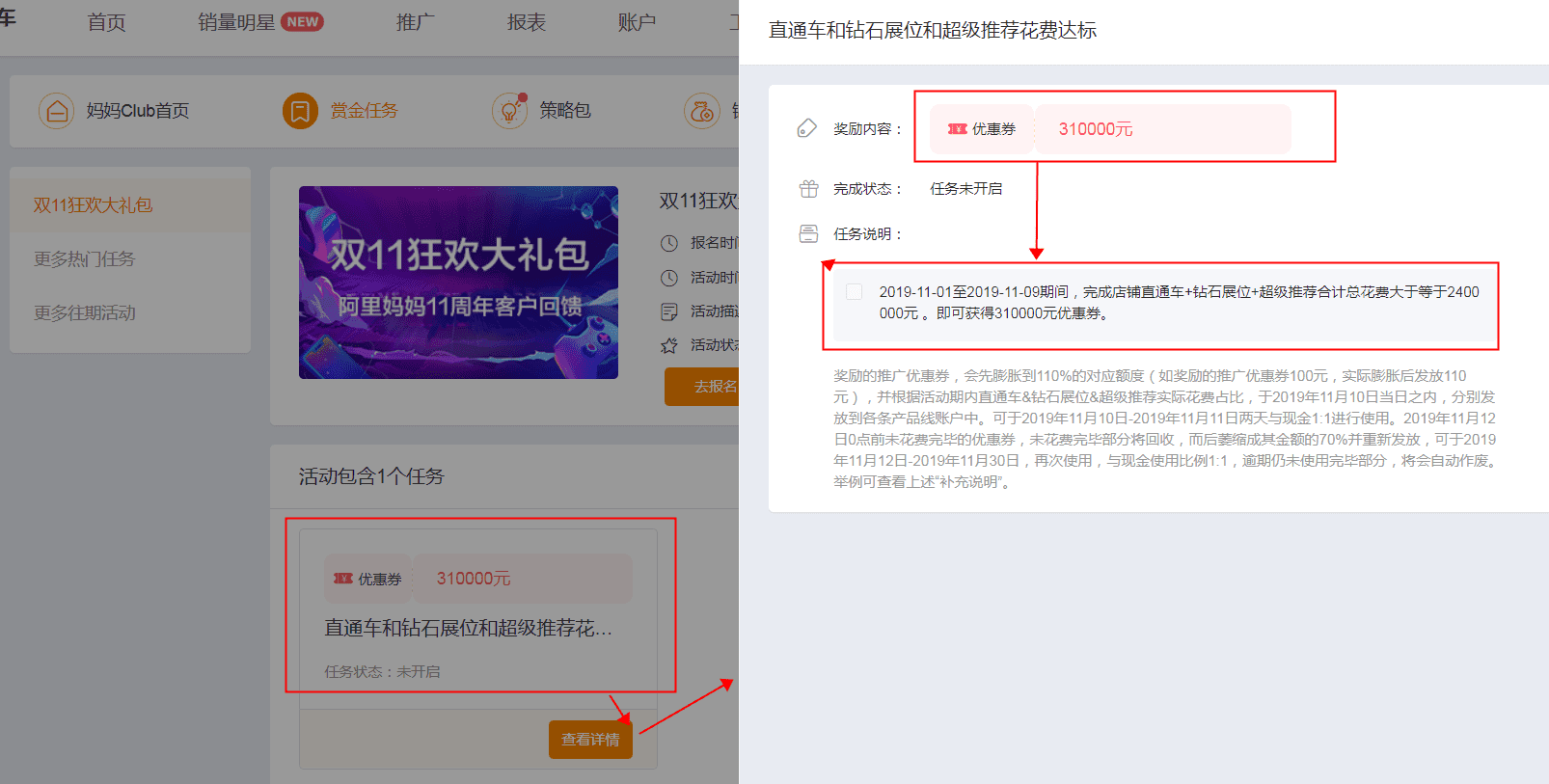Click the 优惠券 label in the detail panel
Viewport: 1549px width, 784px height.
click(x=993, y=129)
